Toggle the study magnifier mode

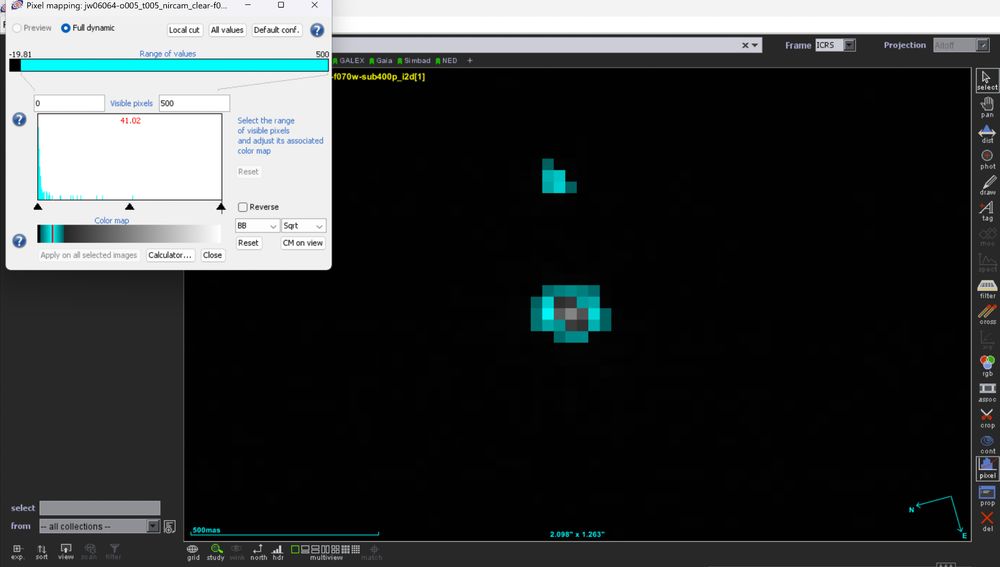tap(216, 552)
